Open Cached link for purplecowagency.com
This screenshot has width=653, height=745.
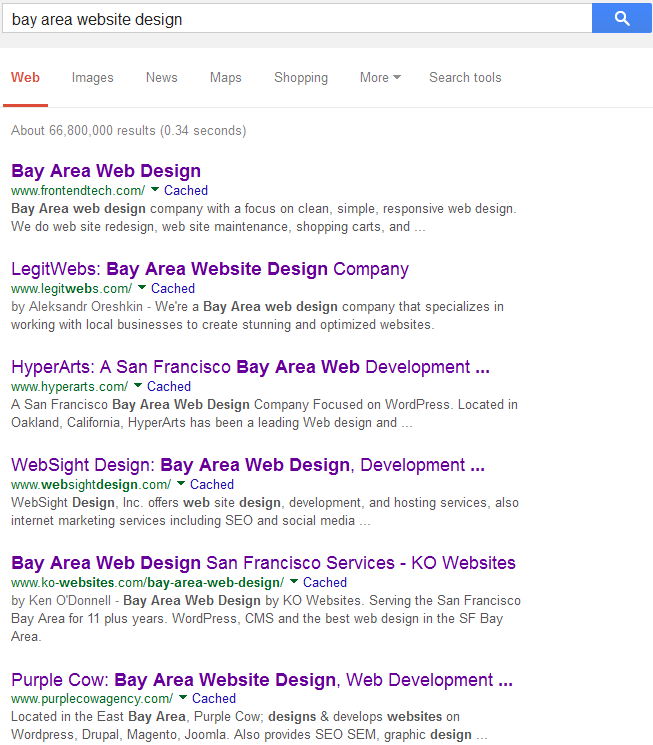click(x=214, y=698)
